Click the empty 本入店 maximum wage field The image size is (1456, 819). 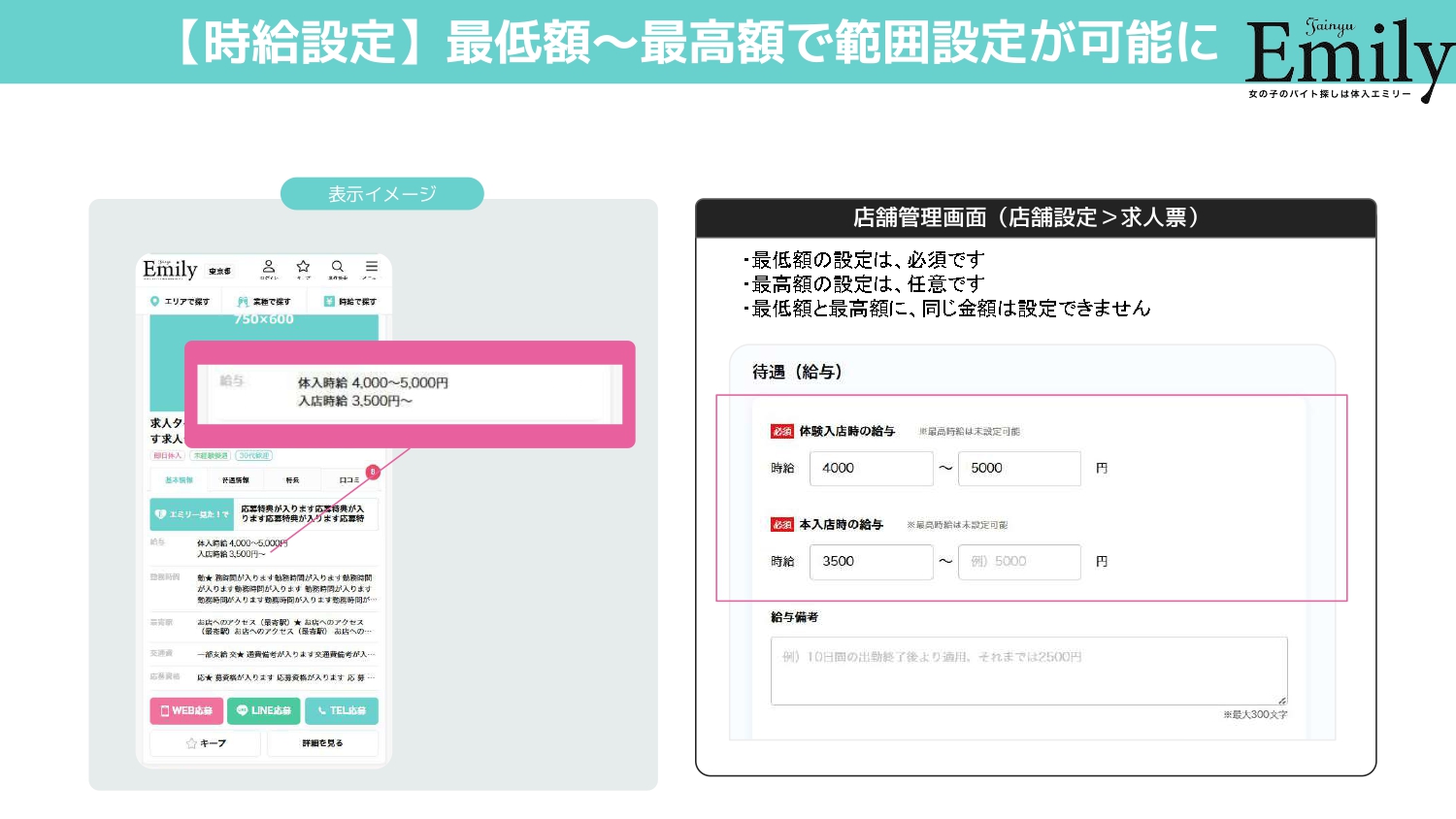[x=1019, y=562]
